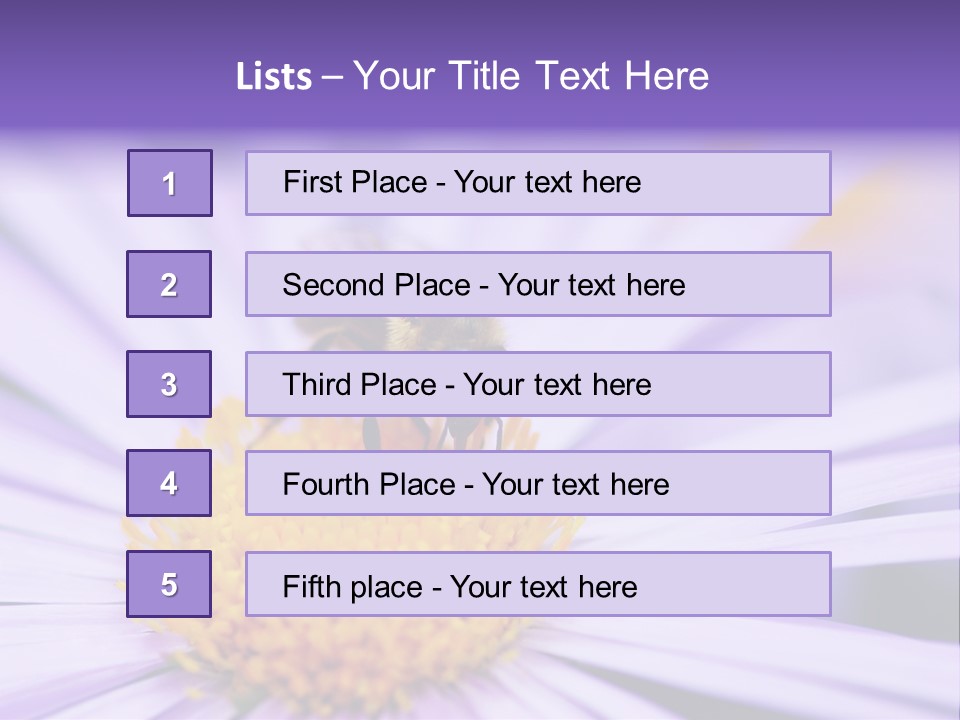Image resolution: width=960 pixels, height=720 pixels.
Task: Click the number 5 square
Action: 169,584
